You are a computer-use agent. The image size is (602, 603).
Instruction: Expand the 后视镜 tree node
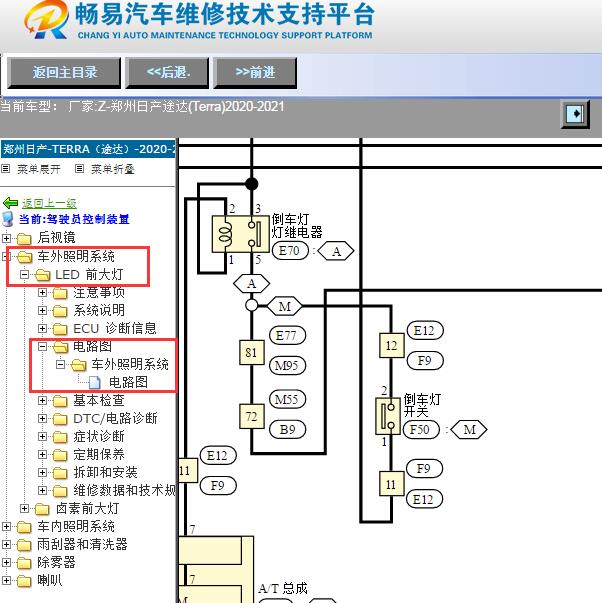[6, 238]
